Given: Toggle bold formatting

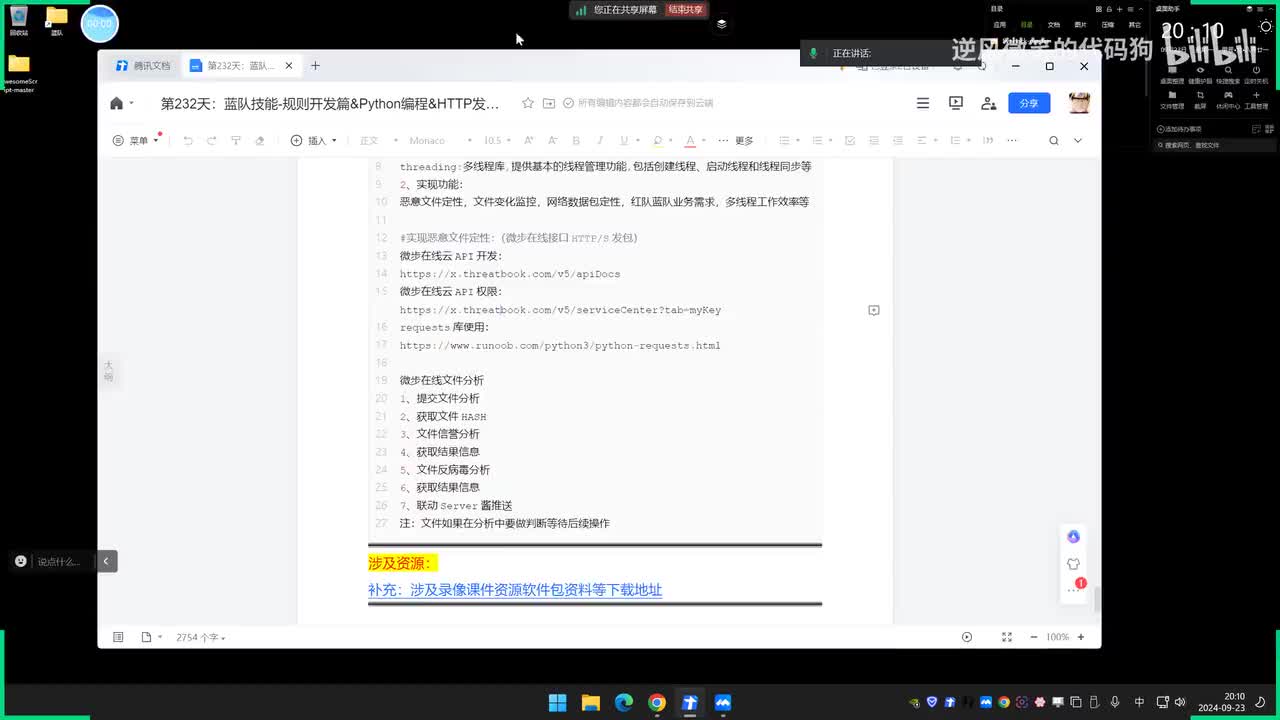Looking at the screenshot, I should coord(576,141).
